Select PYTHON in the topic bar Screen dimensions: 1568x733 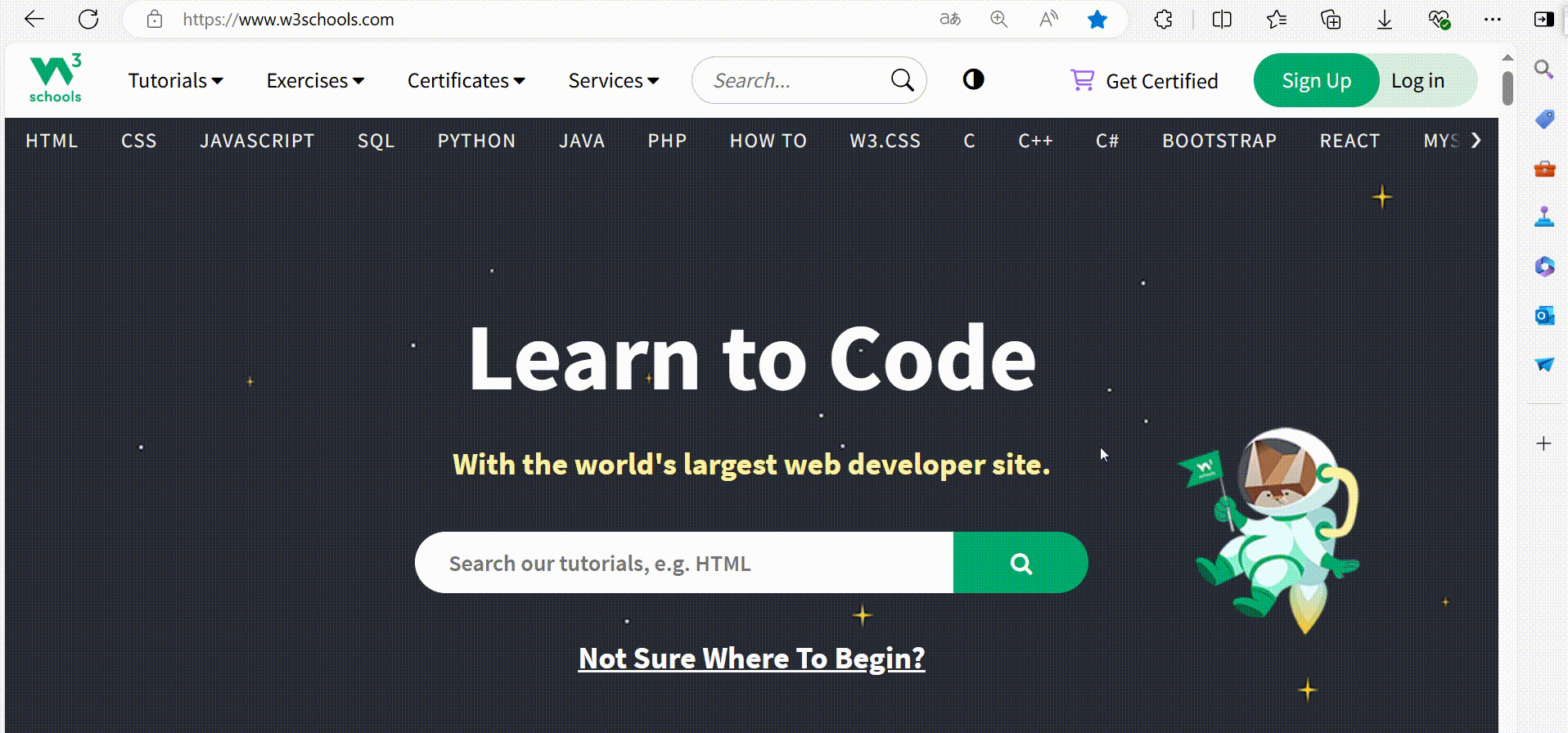coord(476,141)
